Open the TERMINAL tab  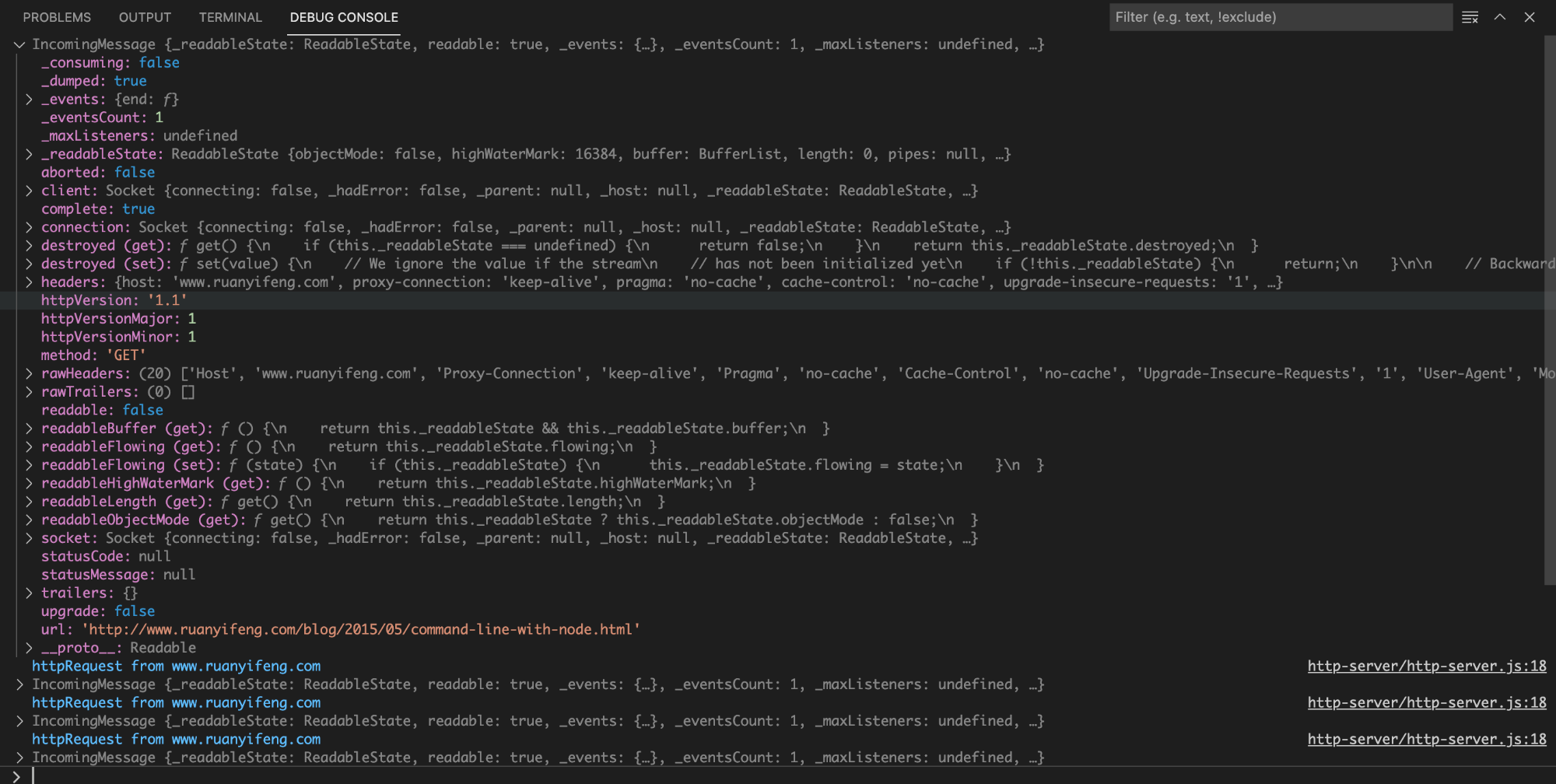tap(230, 17)
